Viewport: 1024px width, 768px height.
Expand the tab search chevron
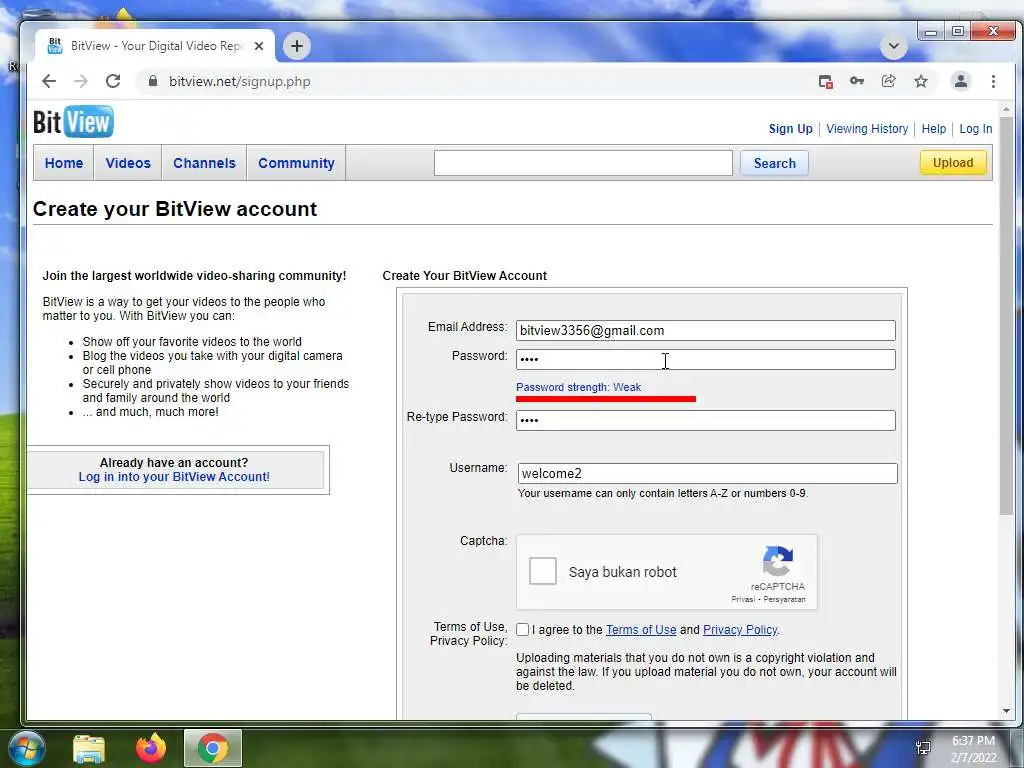pos(893,46)
